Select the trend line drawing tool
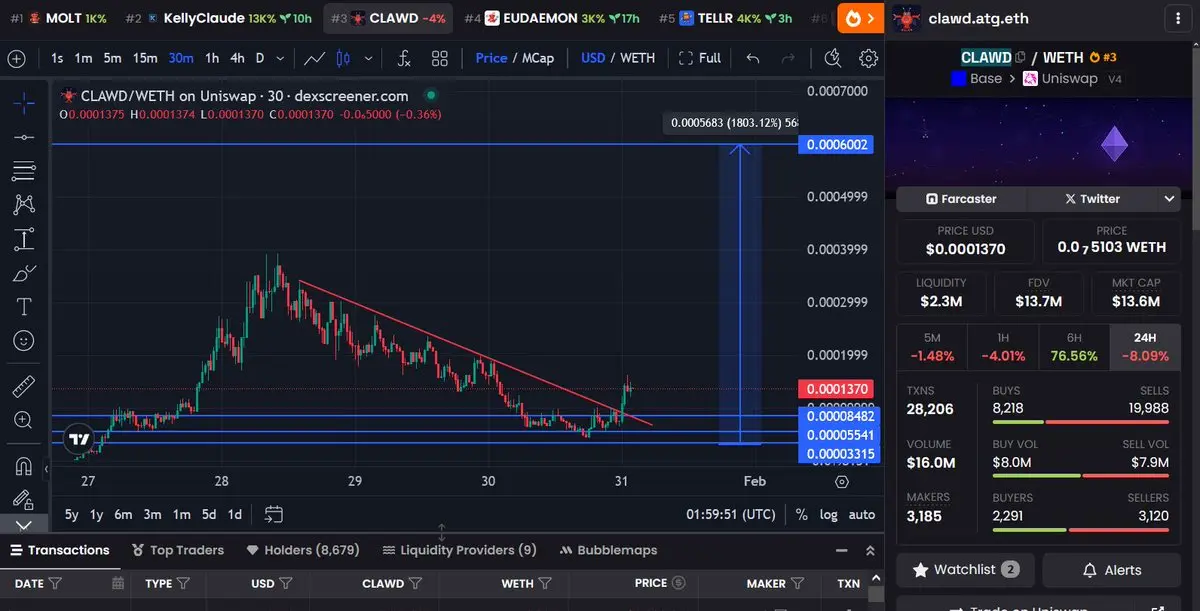Screen dimensions: 1200x611 coord(24,136)
